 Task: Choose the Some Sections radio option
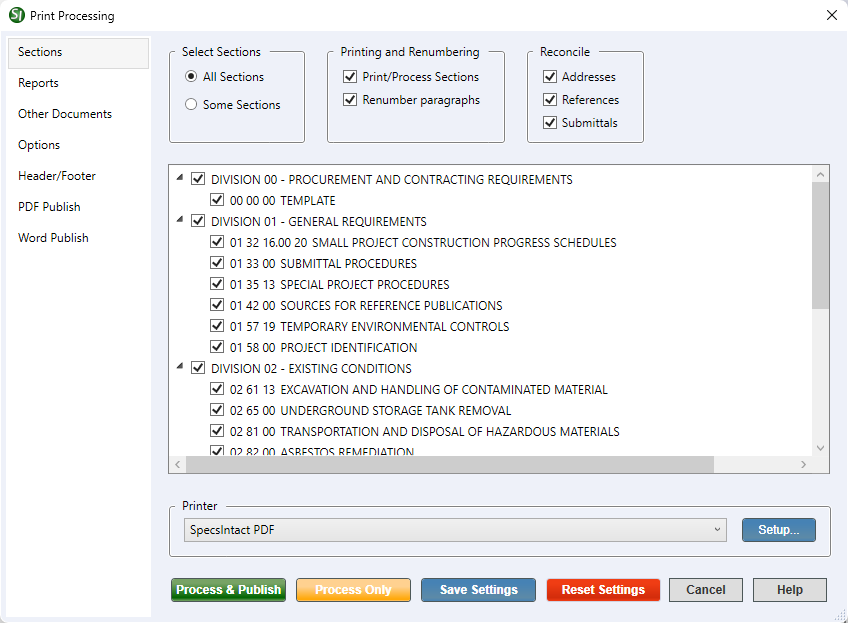[191, 104]
